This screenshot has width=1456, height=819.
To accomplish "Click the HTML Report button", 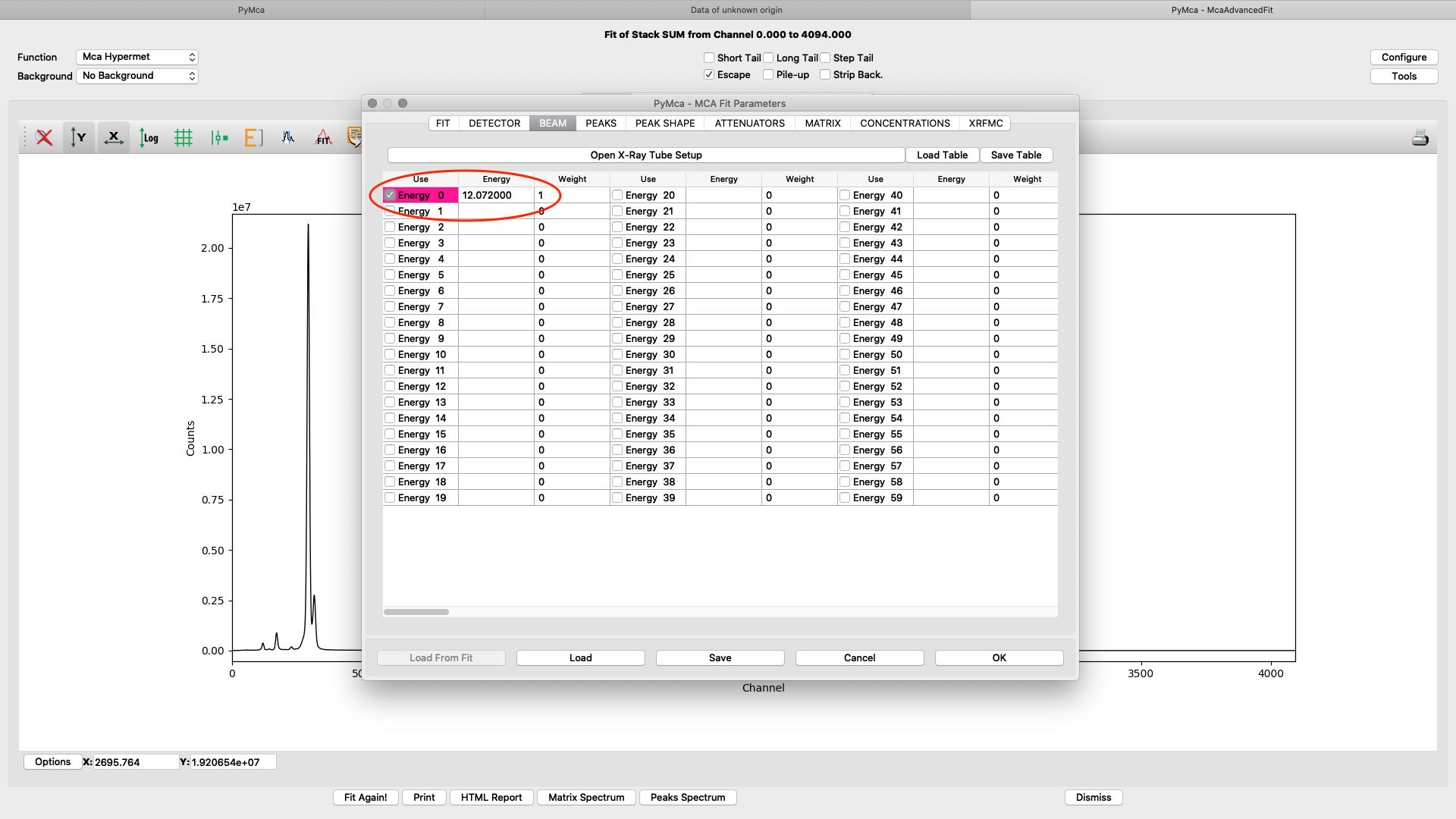I will pos(491,797).
